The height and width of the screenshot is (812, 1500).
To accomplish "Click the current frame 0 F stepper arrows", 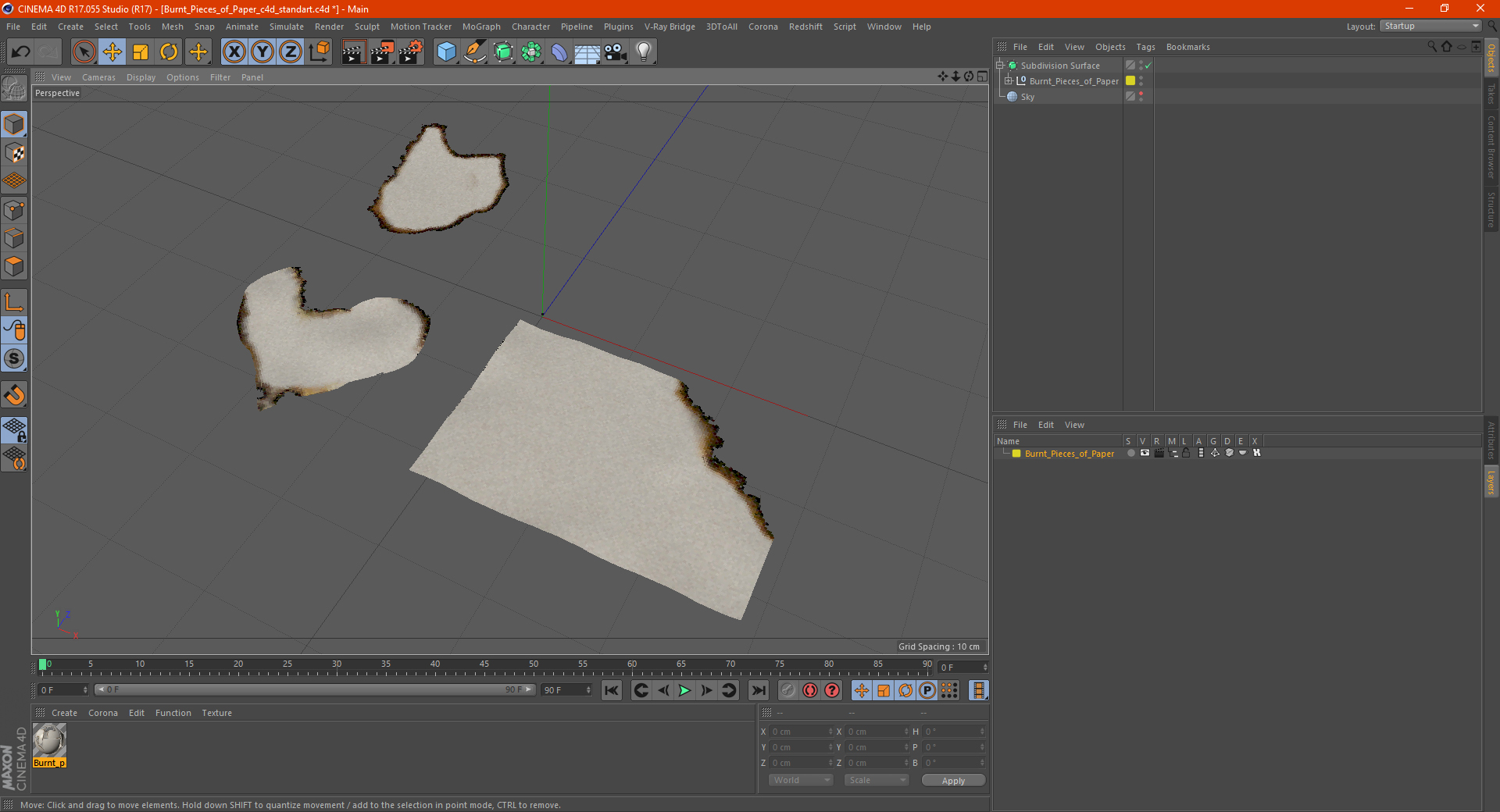I will click(x=985, y=667).
